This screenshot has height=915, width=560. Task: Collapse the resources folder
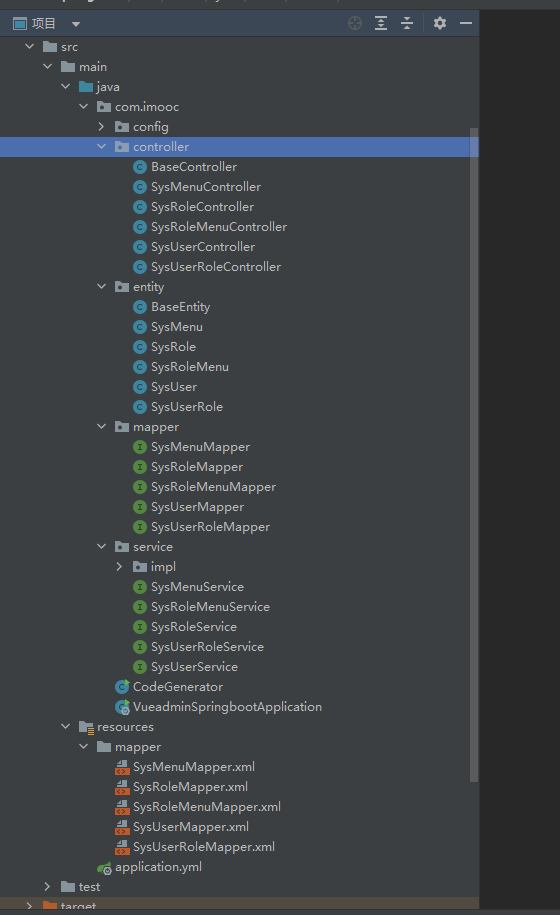click(x=65, y=727)
